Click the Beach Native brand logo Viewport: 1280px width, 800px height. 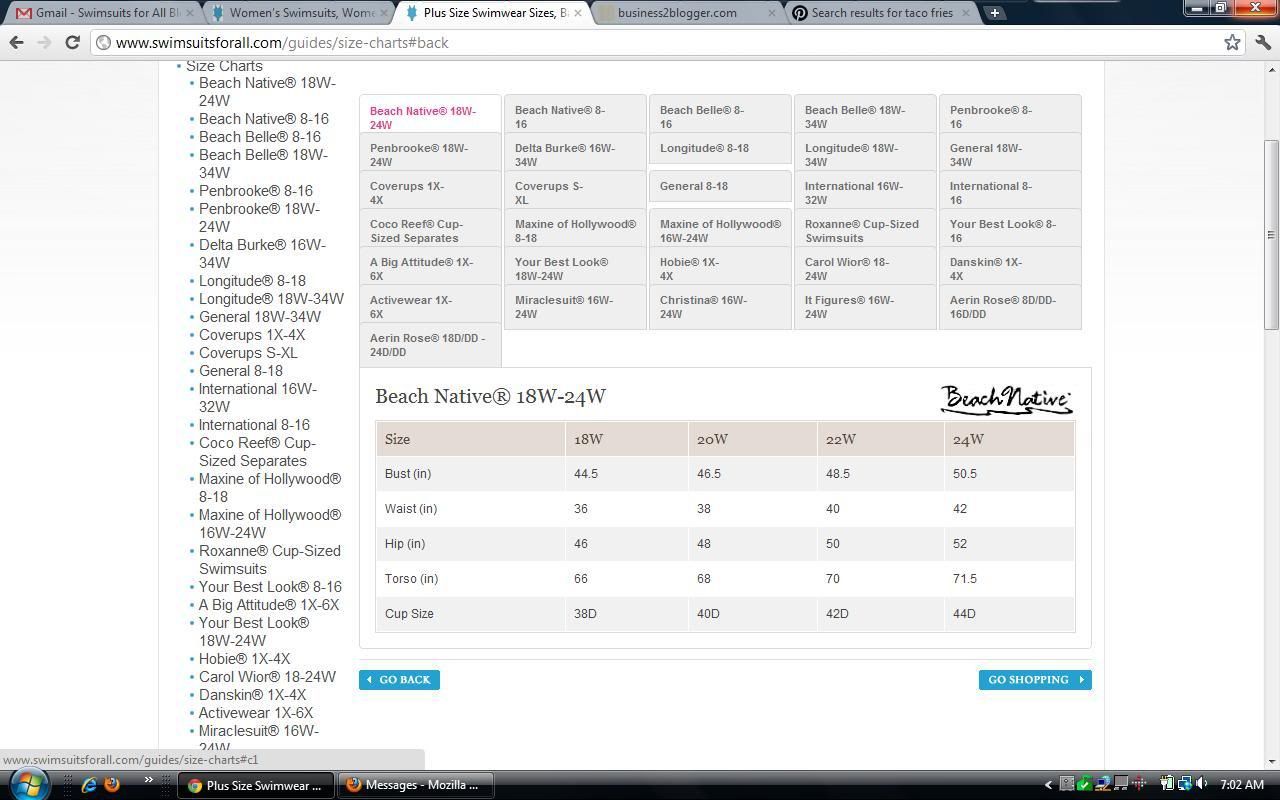click(1006, 400)
